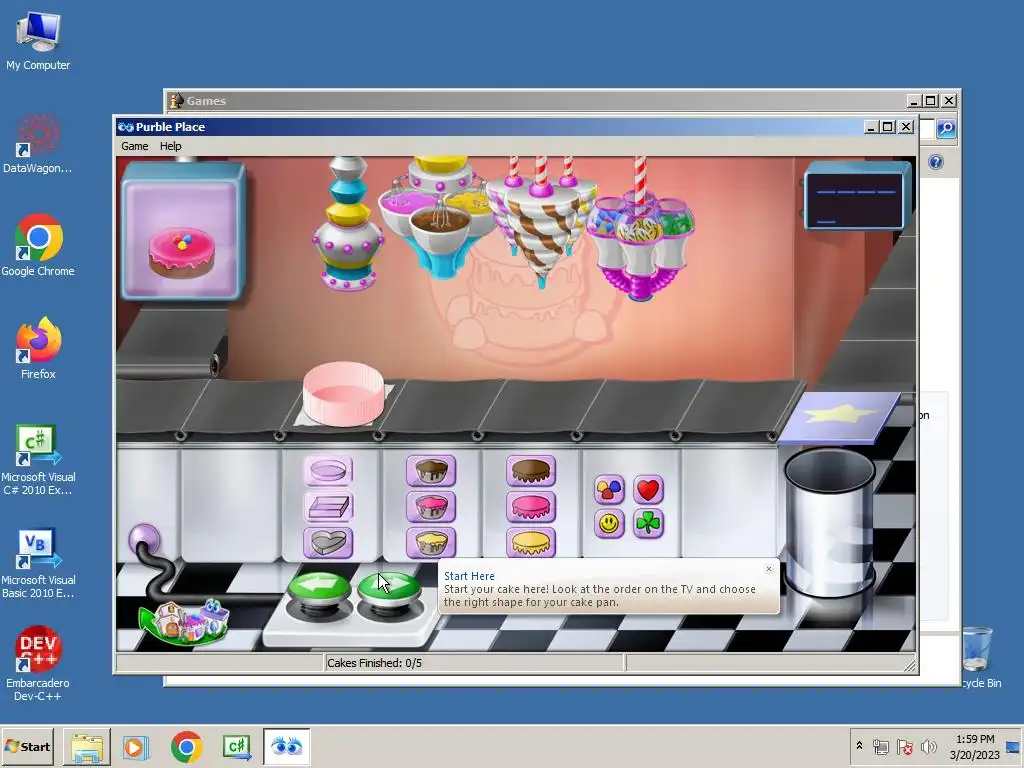
Task: Click the batter bowl mixer machine
Action: click(440, 217)
